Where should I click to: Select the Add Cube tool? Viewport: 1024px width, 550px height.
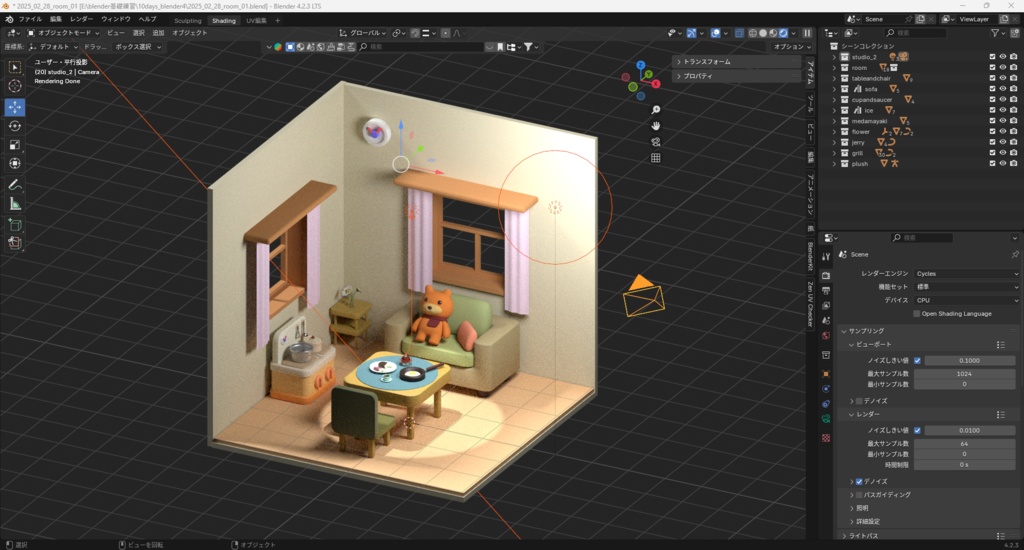pos(14,225)
